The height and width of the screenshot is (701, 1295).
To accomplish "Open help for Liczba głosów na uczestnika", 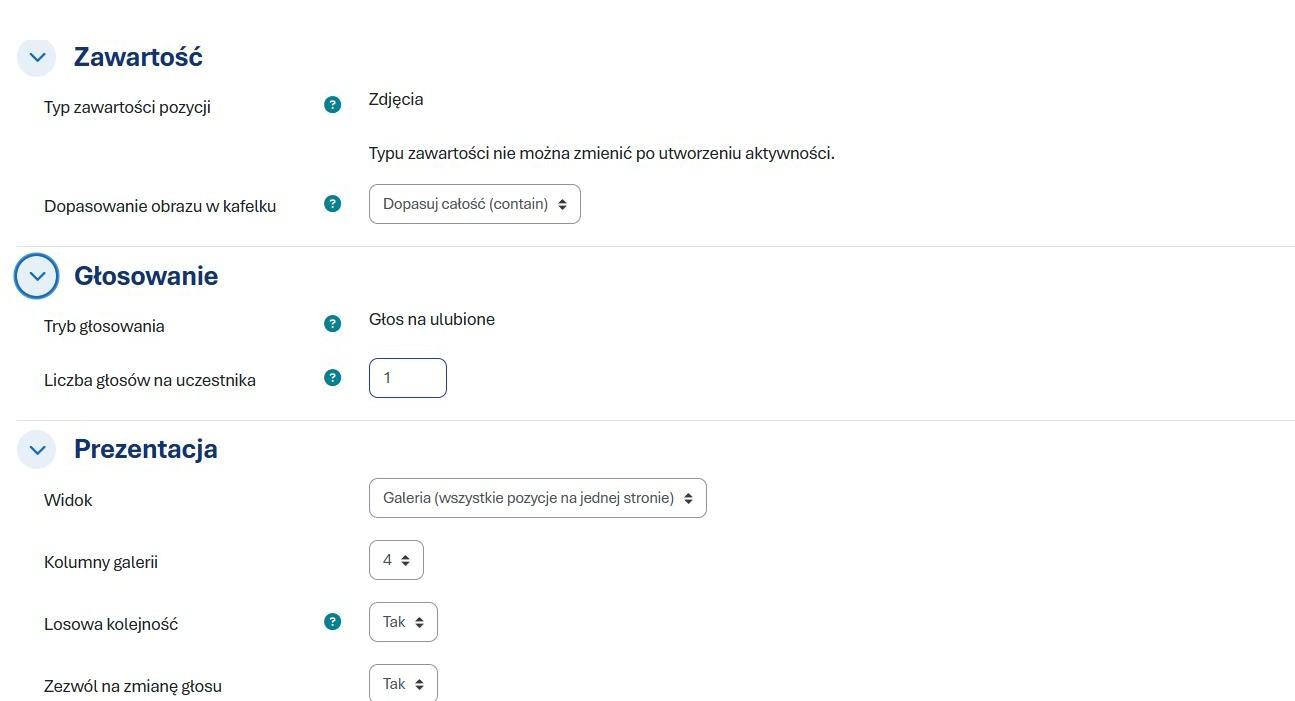I will pos(333,377).
